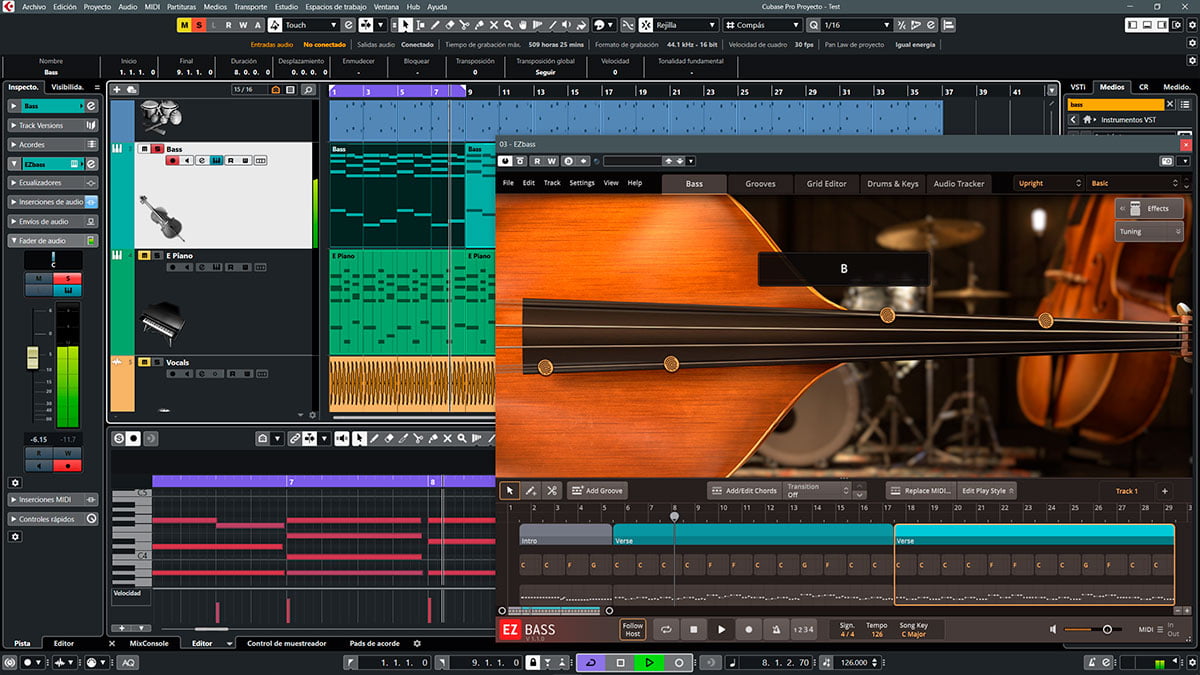Viewport: 1200px width, 675px height.
Task: Open the EZbass Upright instrument dropdown
Action: click(1048, 183)
